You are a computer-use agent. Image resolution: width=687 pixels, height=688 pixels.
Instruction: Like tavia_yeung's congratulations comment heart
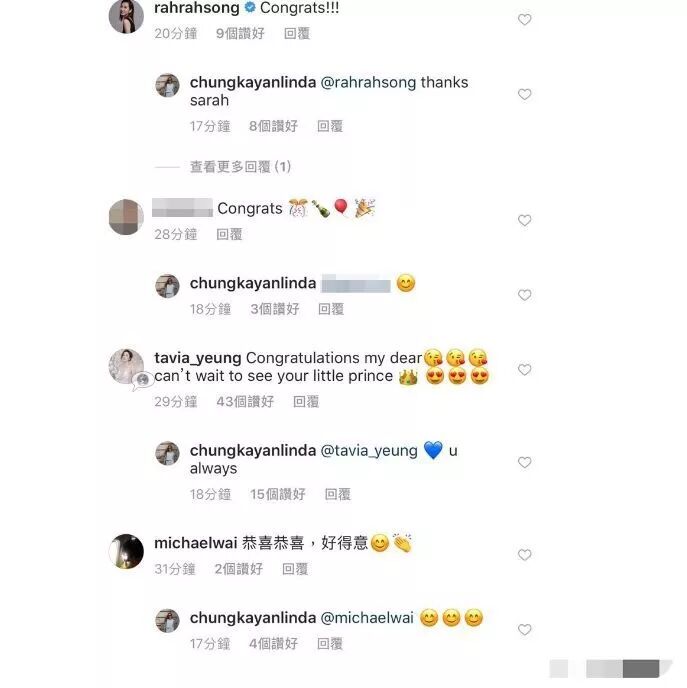(x=525, y=369)
